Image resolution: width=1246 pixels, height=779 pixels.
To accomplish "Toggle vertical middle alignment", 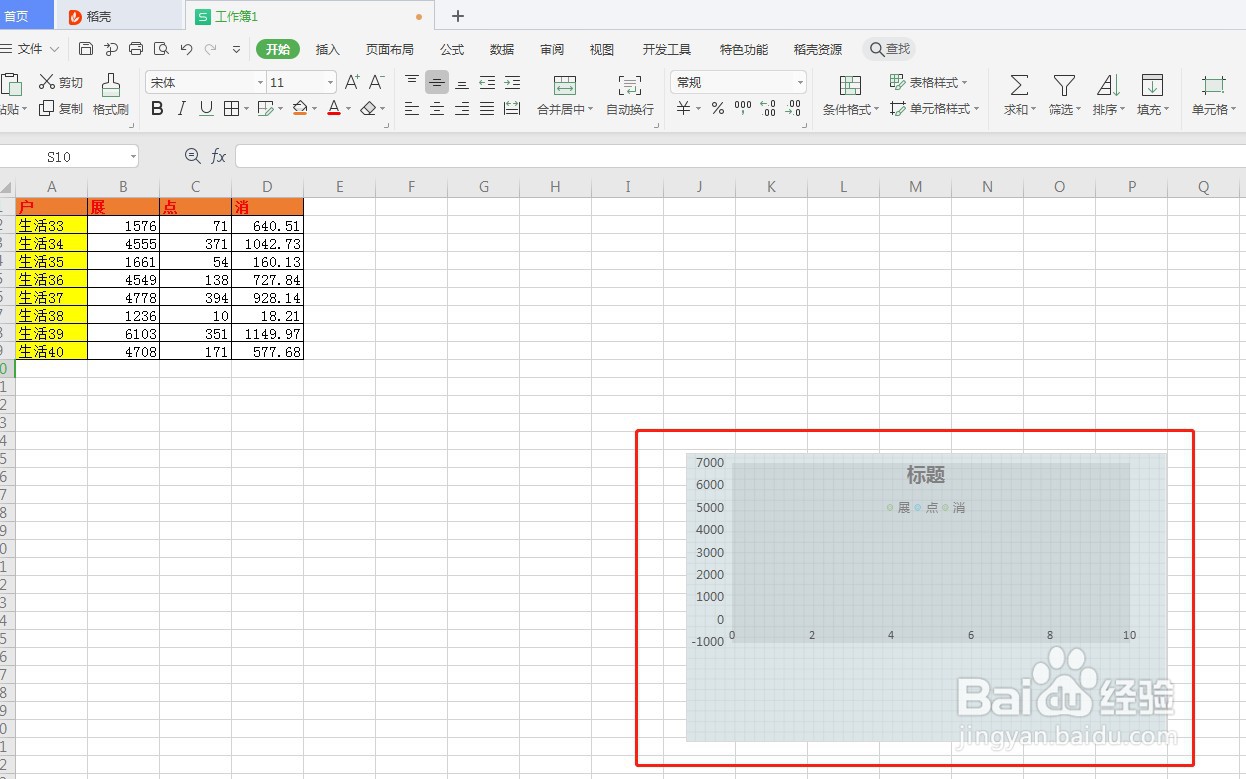I will [x=437, y=82].
